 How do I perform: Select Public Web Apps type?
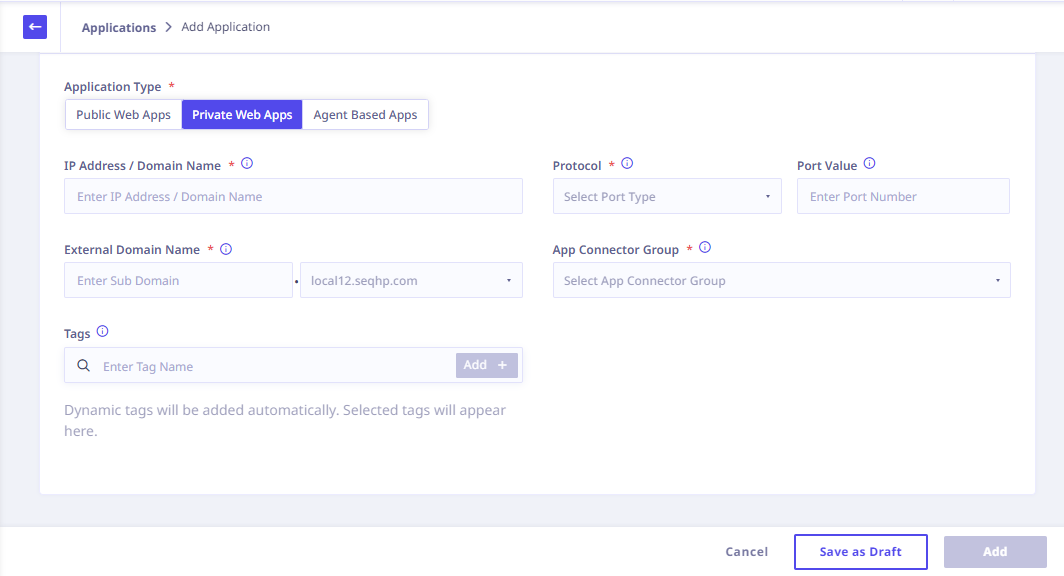click(x=124, y=115)
